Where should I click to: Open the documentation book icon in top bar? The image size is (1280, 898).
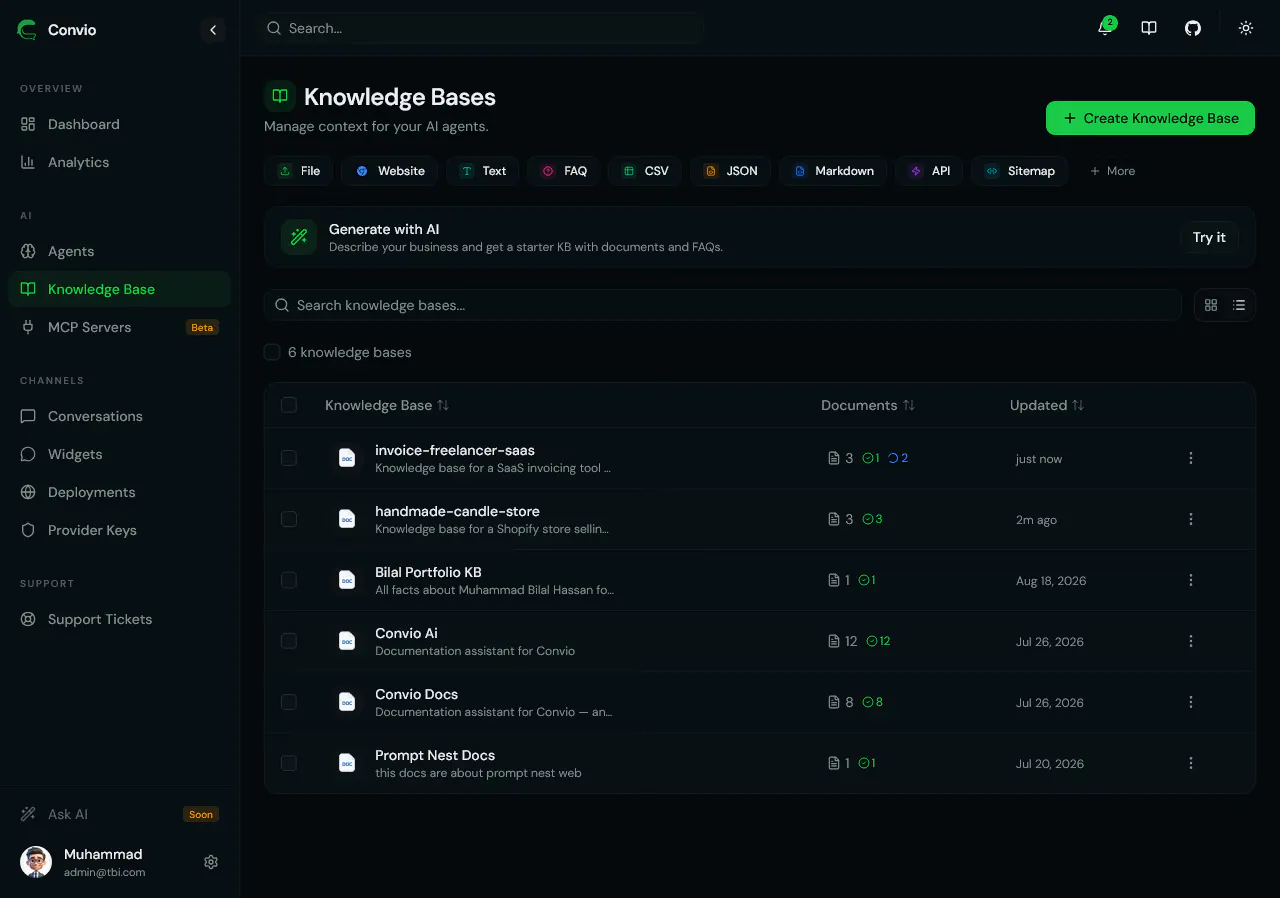[x=1149, y=28]
